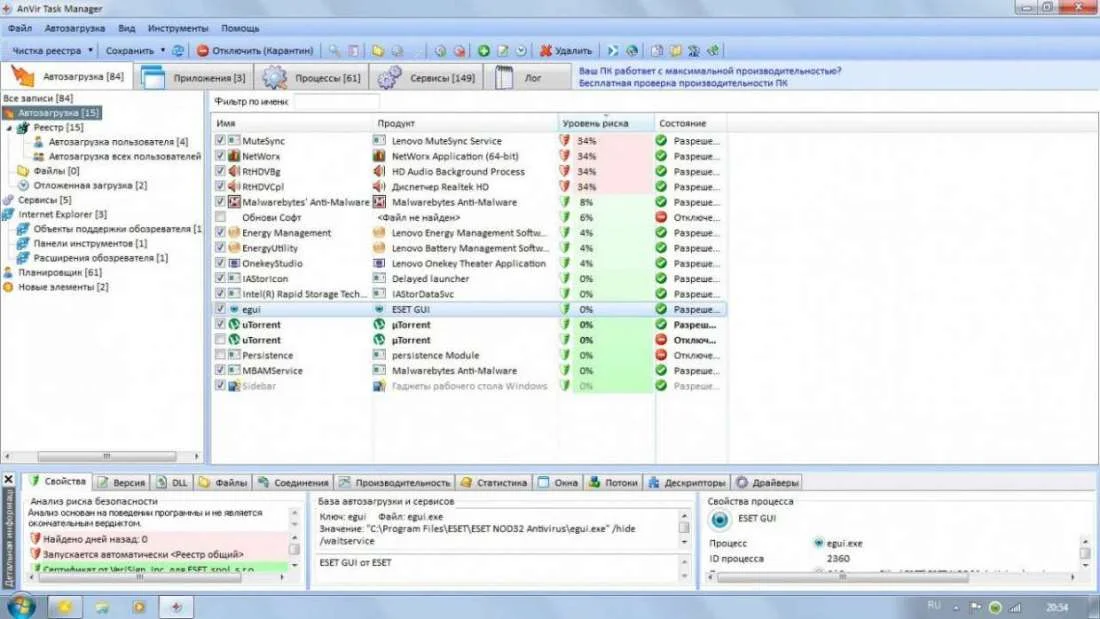Select Планировщик [61] in the tree
1100x619 pixels.
(60, 272)
